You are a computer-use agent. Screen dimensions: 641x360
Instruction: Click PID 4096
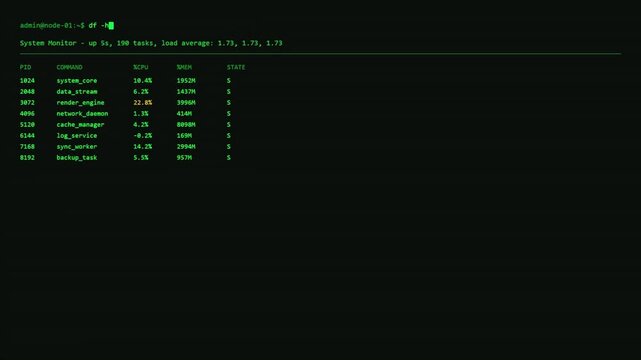tap(27, 114)
